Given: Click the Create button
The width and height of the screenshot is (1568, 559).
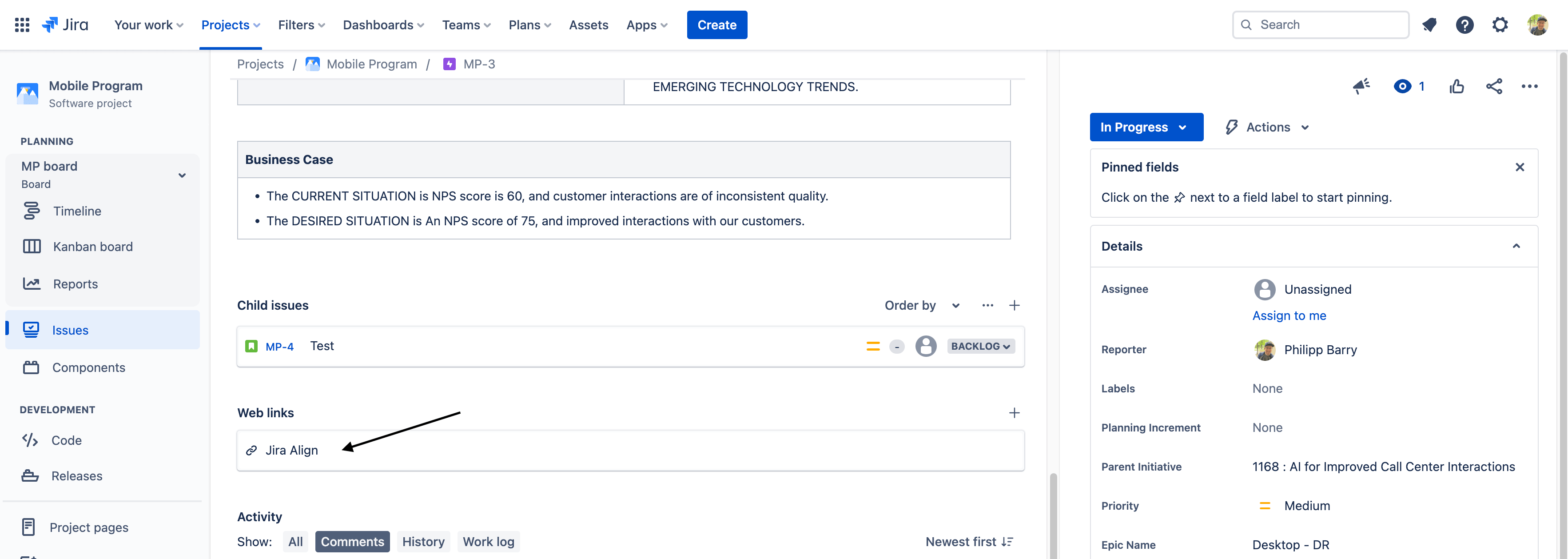Looking at the screenshot, I should pos(717,25).
